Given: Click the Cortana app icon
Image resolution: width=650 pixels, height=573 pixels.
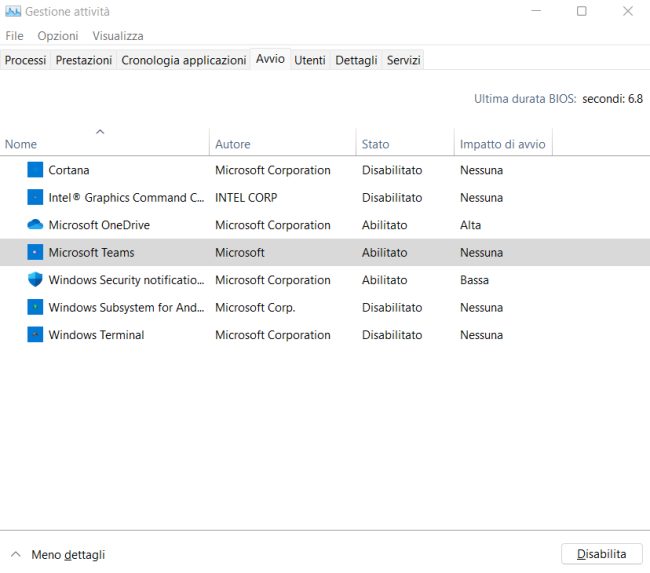Looking at the screenshot, I should (35, 170).
